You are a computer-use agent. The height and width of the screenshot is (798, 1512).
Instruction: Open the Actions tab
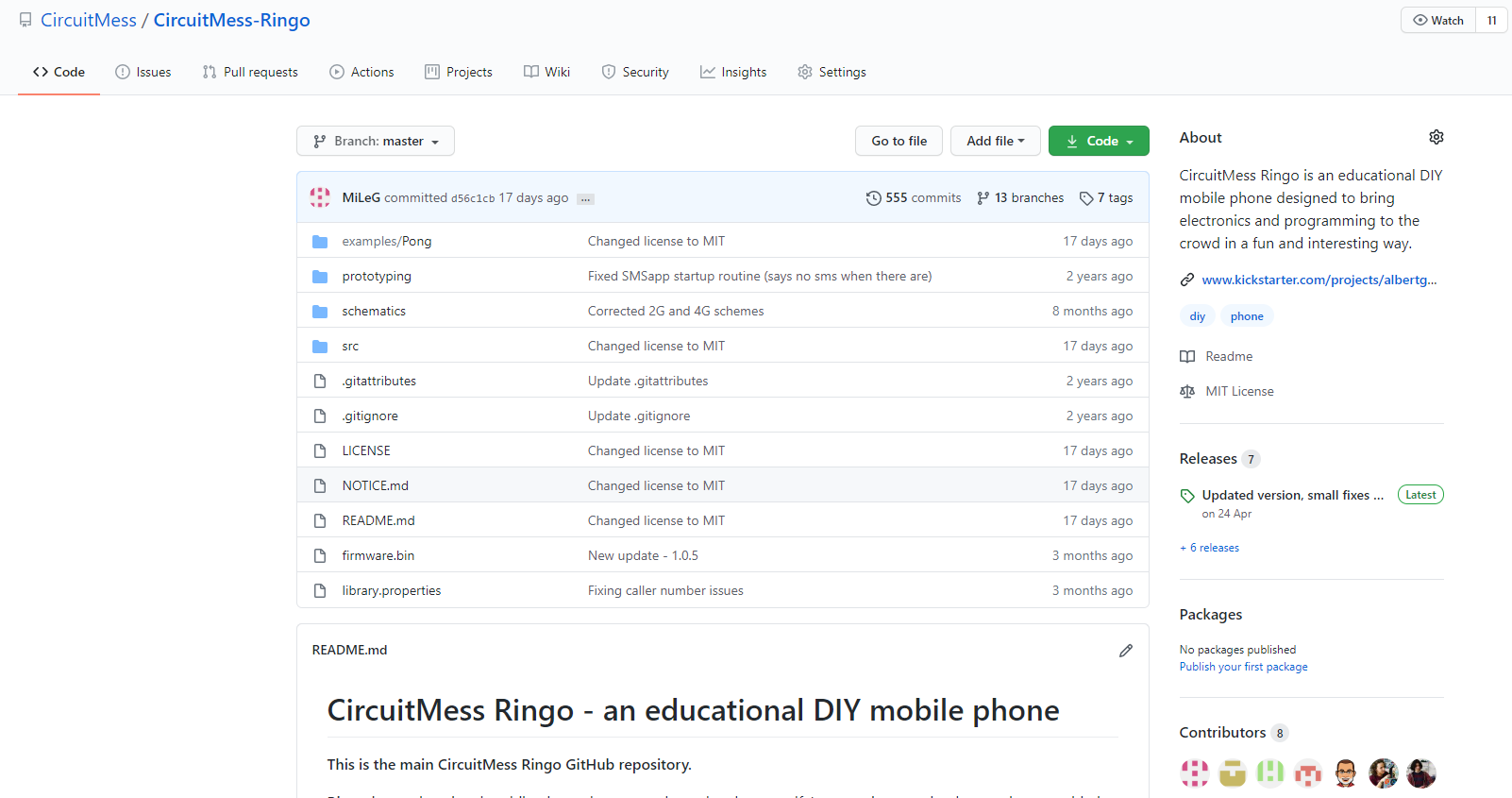click(x=361, y=72)
